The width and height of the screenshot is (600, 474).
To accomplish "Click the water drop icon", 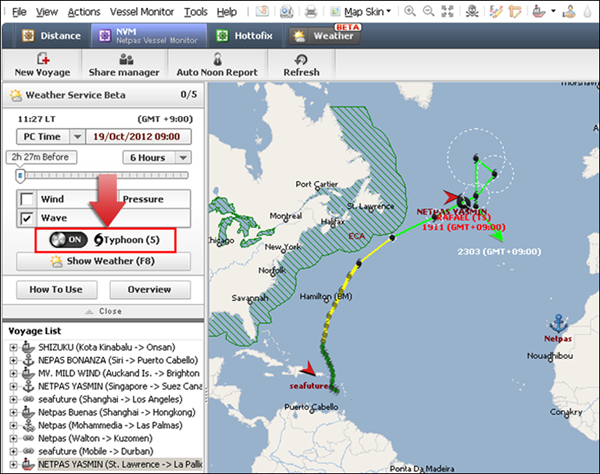I will click(587, 12).
